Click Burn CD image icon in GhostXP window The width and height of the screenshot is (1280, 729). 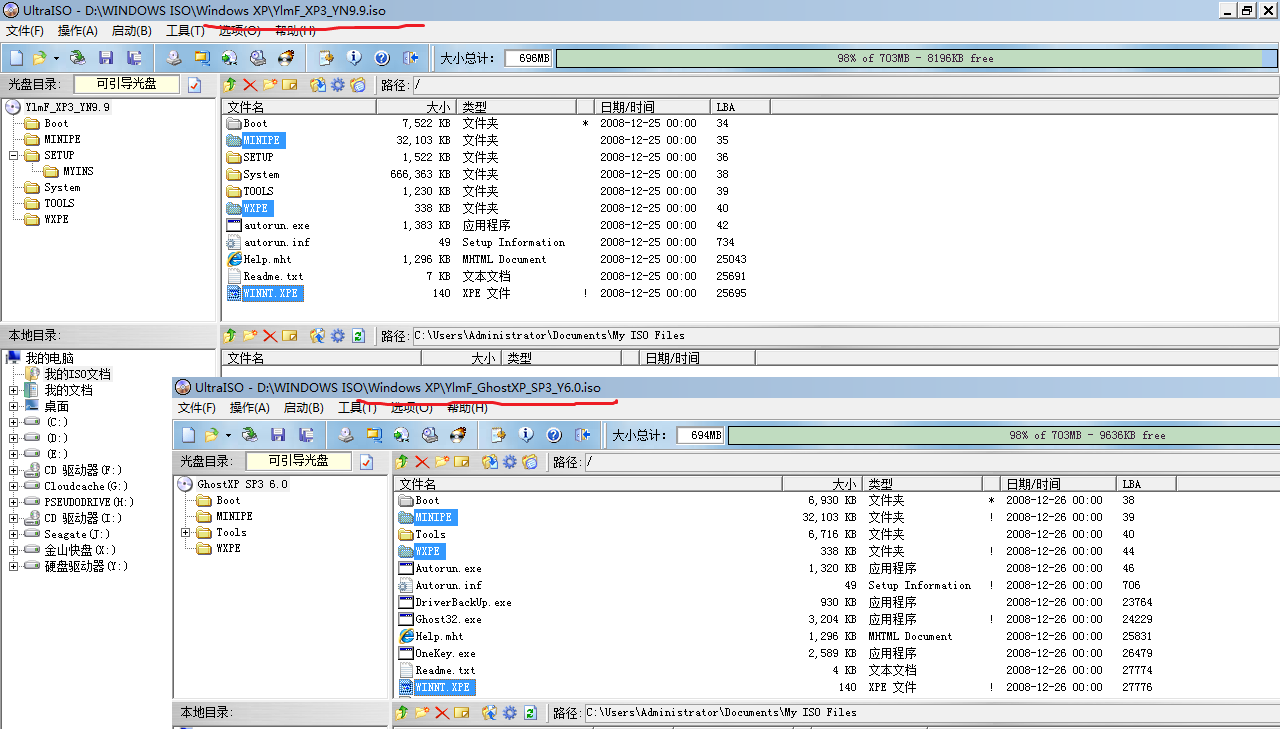coord(457,435)
